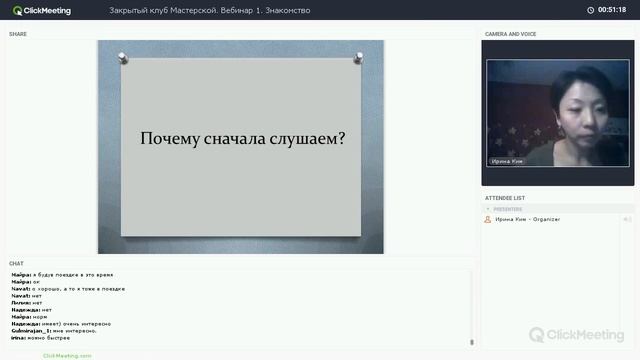Click the shared slide 'Почему сначала слушаем?'

(241, 147)
